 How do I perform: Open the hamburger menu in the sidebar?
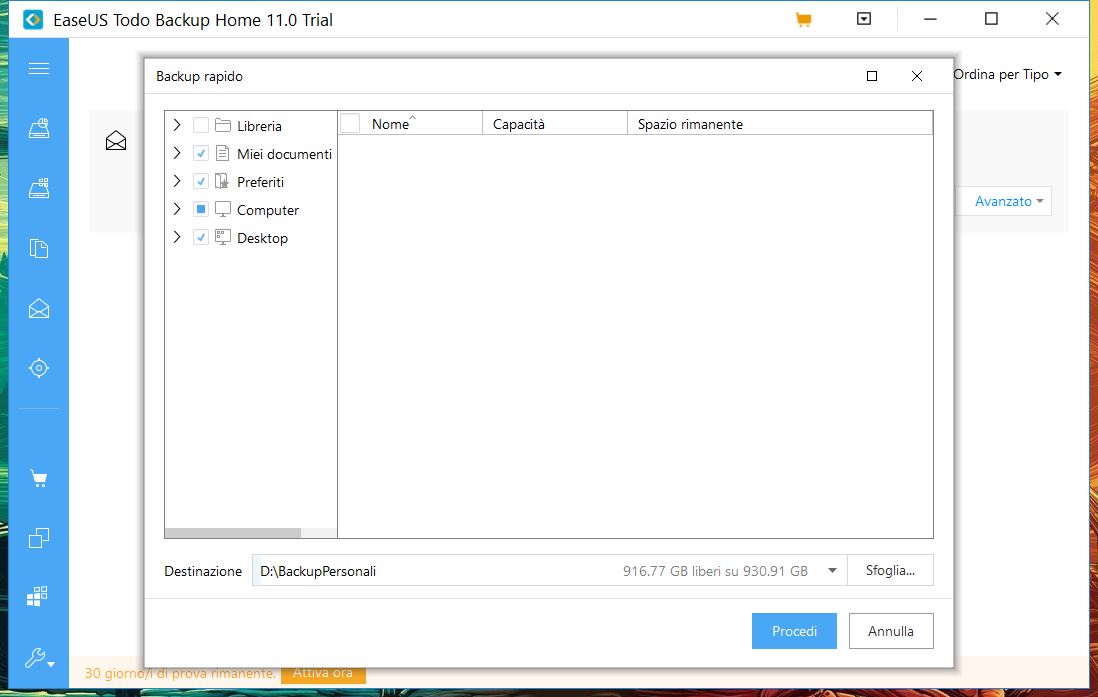39,68
